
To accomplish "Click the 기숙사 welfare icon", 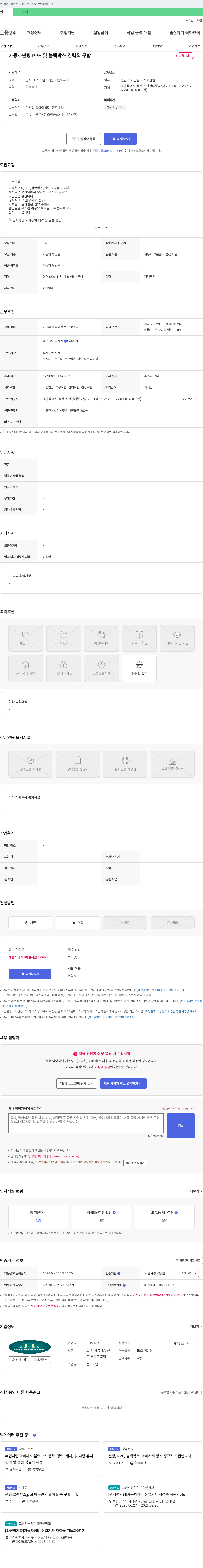I will [x=63, y=638].
